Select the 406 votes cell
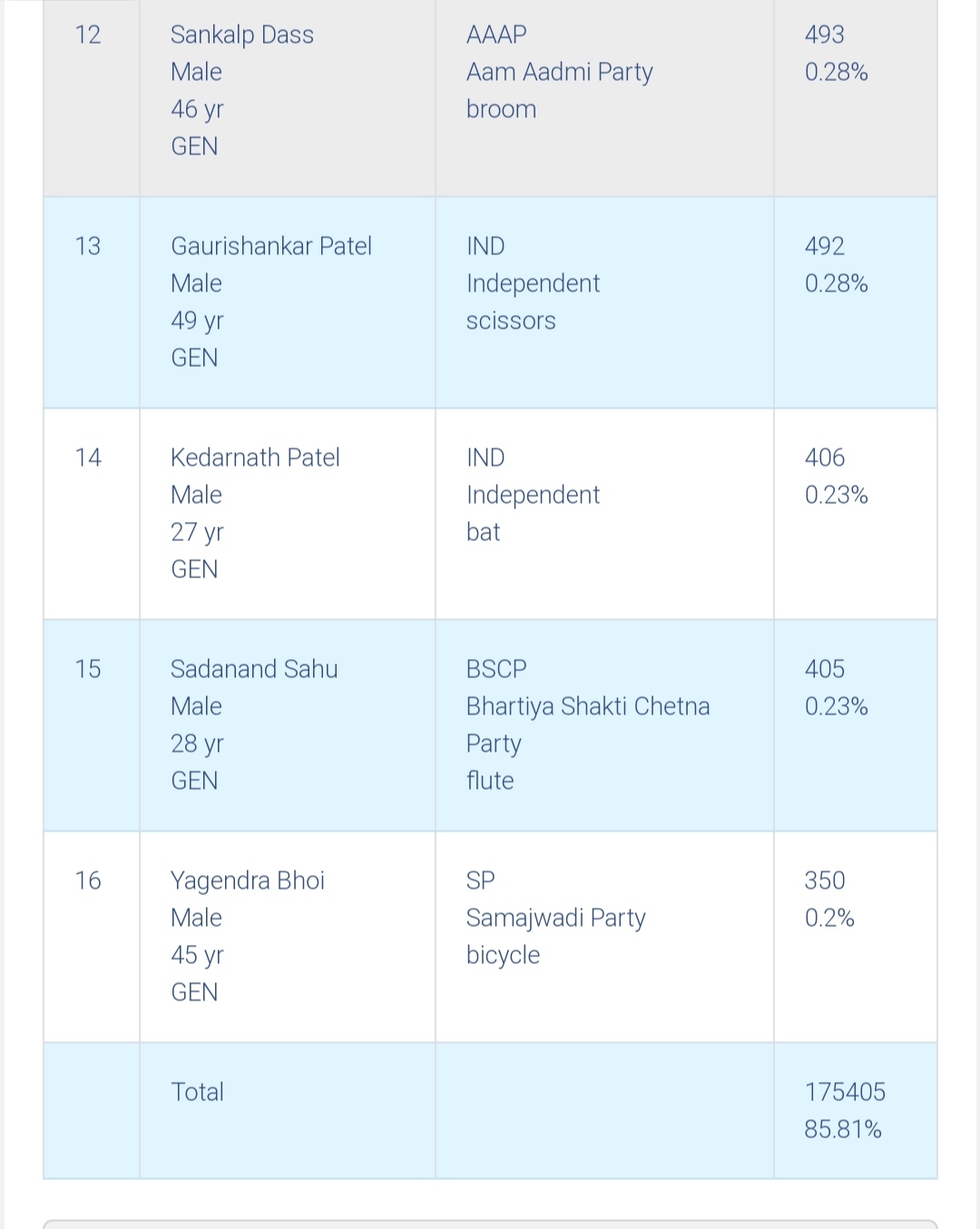 coord(824,457)
